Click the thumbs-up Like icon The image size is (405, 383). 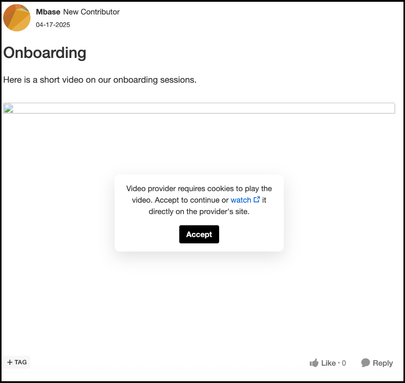click(314, 363)
